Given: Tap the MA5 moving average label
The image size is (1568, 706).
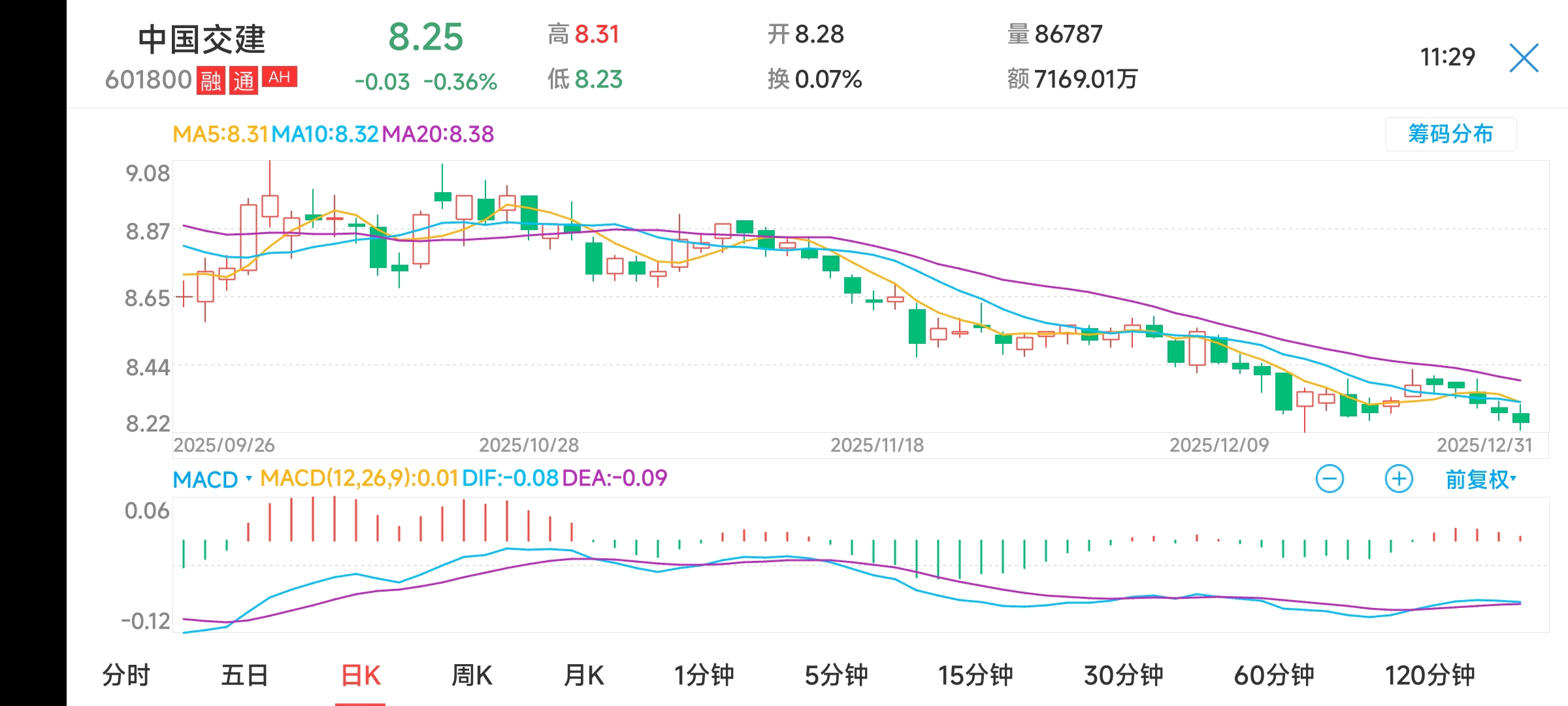Looking at the screenshot, I should coord(220,134).
